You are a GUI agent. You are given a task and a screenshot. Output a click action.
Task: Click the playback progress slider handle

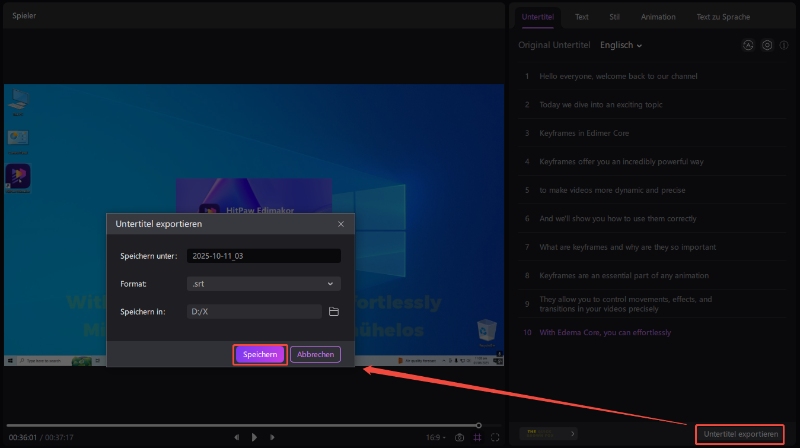(x=478, y=425)
